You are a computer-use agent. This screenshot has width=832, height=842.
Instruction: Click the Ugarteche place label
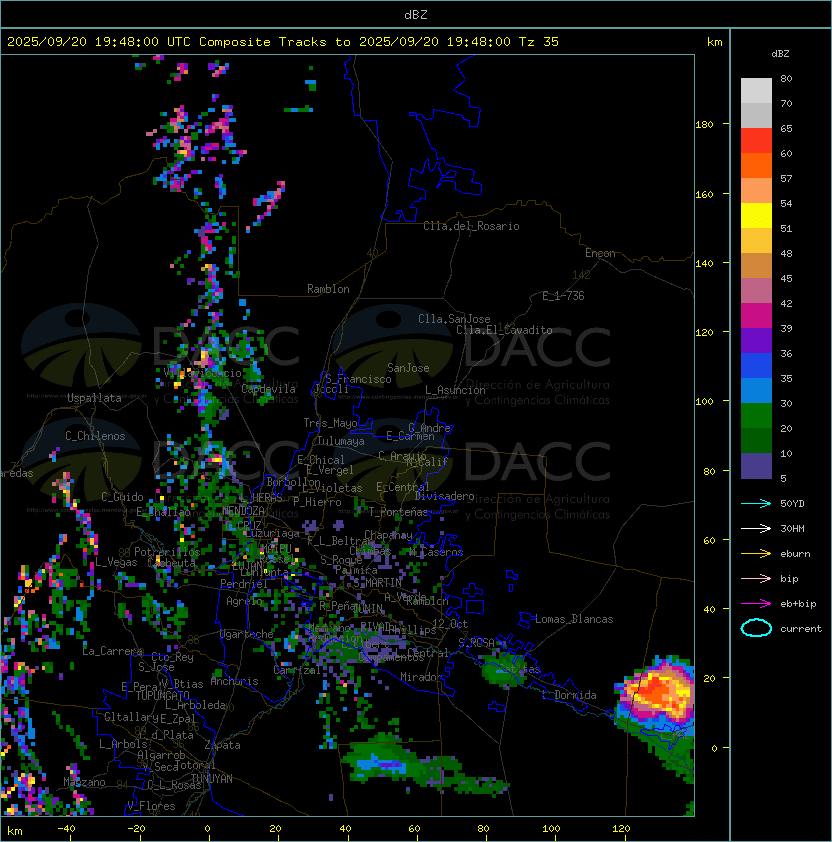247,634
